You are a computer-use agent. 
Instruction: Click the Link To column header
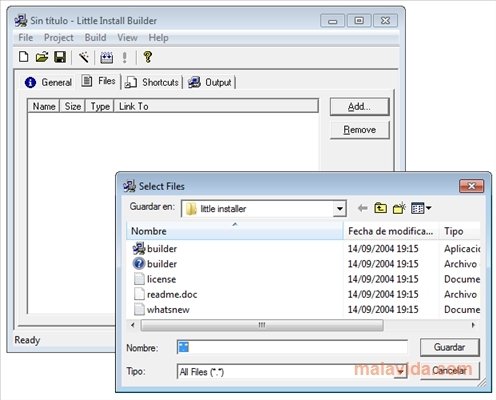point(216,106)
